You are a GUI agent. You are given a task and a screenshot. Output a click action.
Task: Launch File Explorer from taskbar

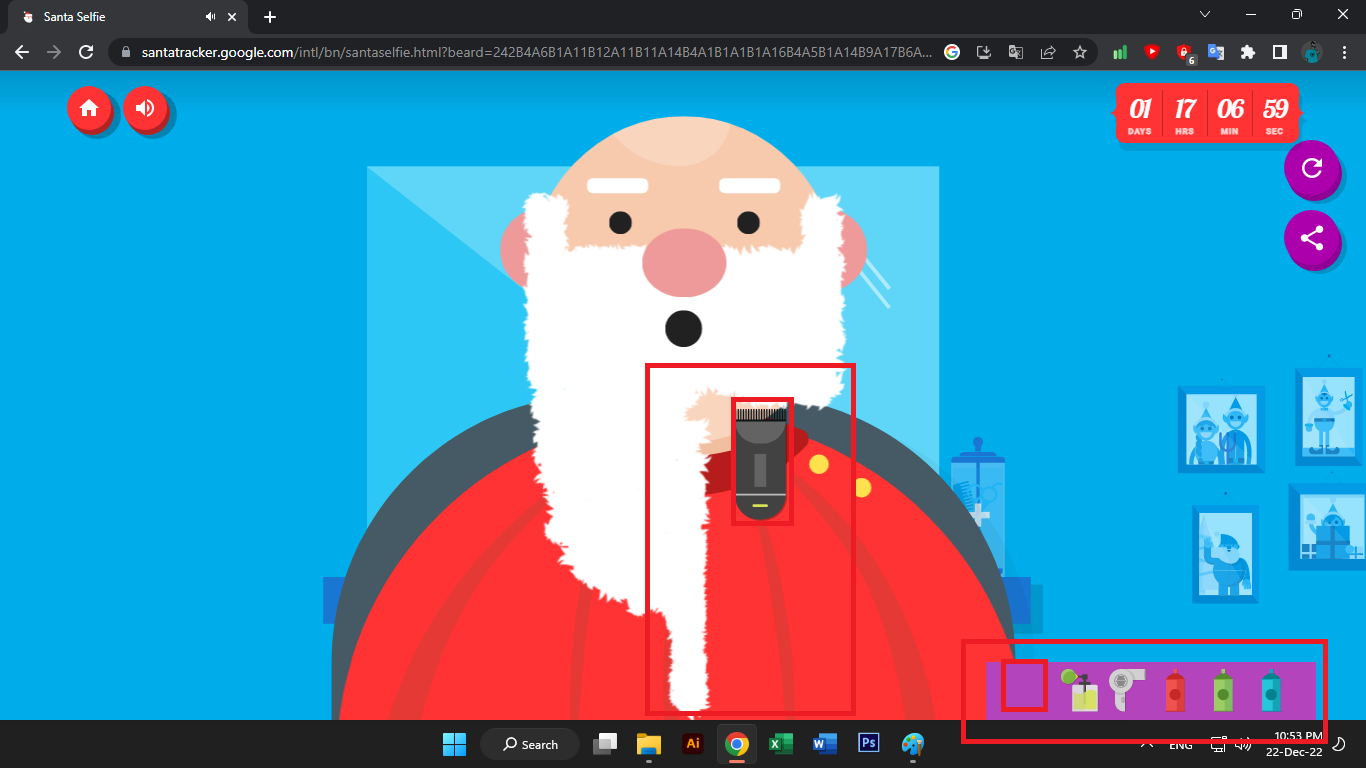649,744
